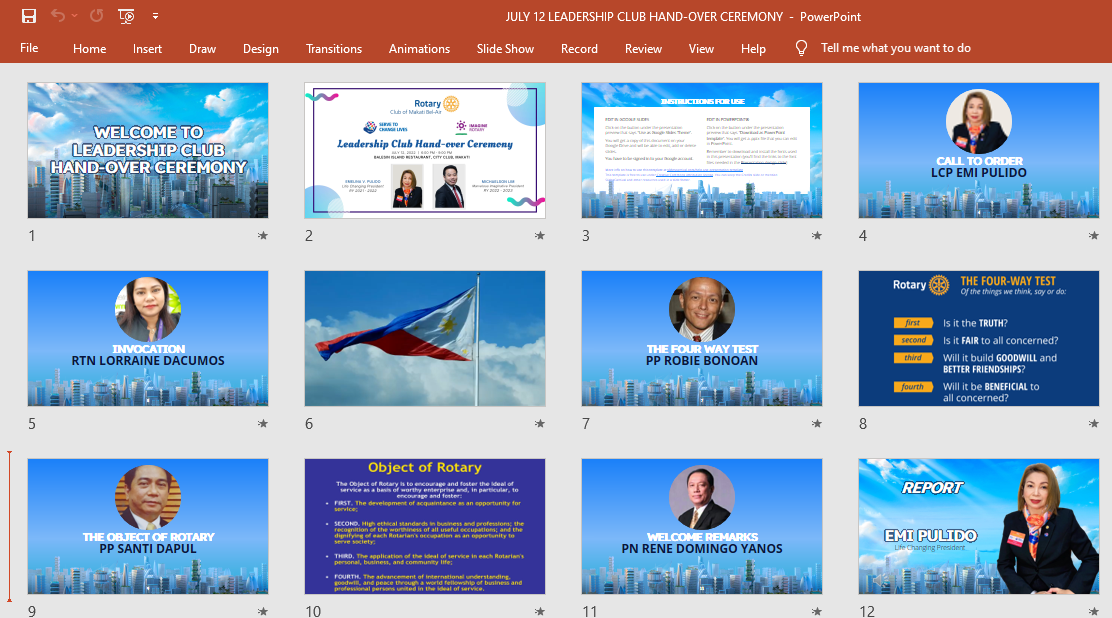Click transition star icon under slide 10
The height and width of the screenshot is (618, 1112).
(x=540, y=612)
